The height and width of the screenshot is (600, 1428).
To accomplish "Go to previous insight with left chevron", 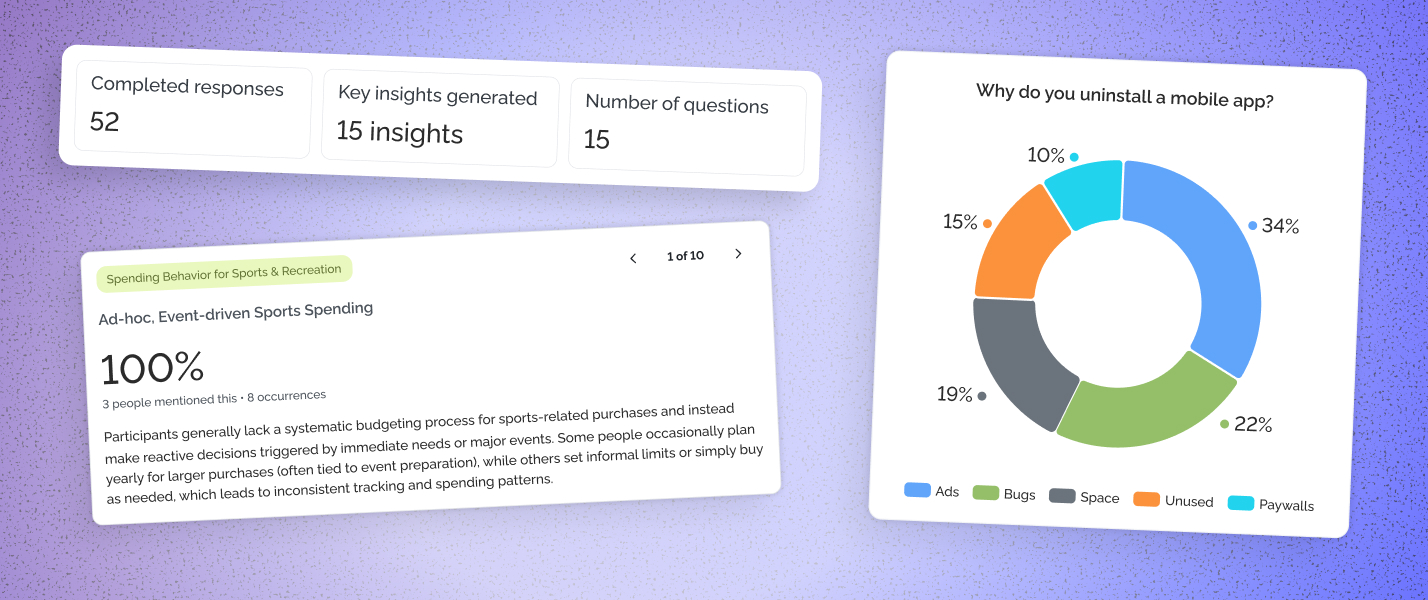I will (633, 259).
